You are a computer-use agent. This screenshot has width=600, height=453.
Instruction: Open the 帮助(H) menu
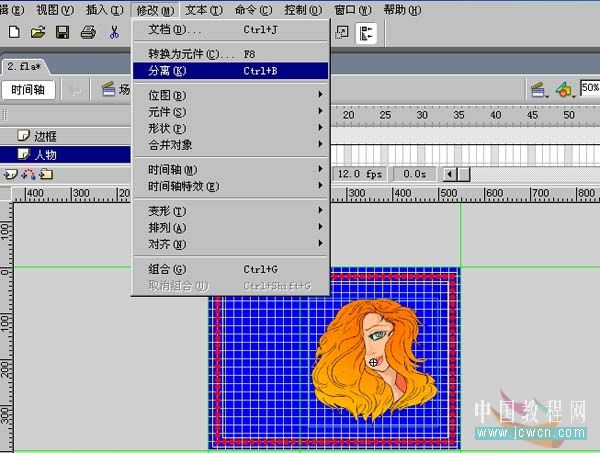[x=402, y=10]
